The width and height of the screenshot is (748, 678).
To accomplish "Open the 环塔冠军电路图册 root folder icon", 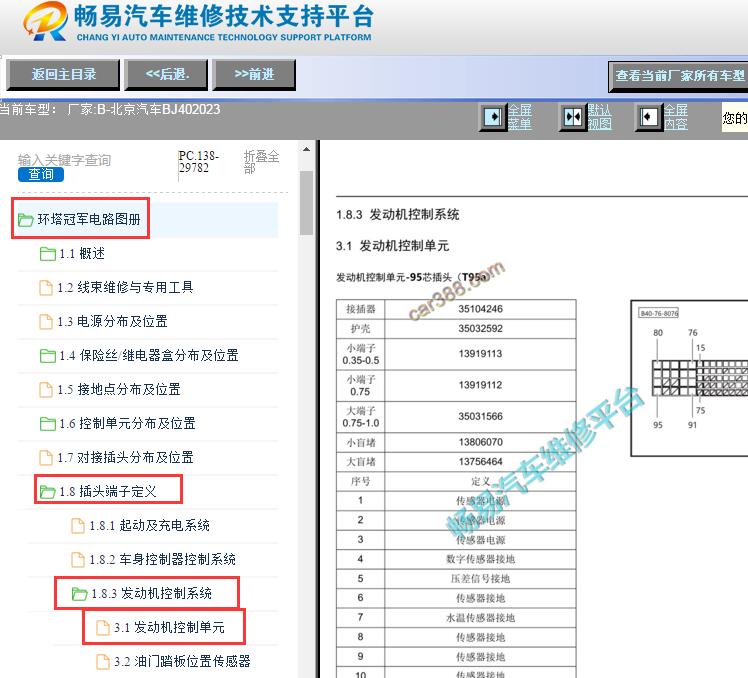I will click(25, 220).
